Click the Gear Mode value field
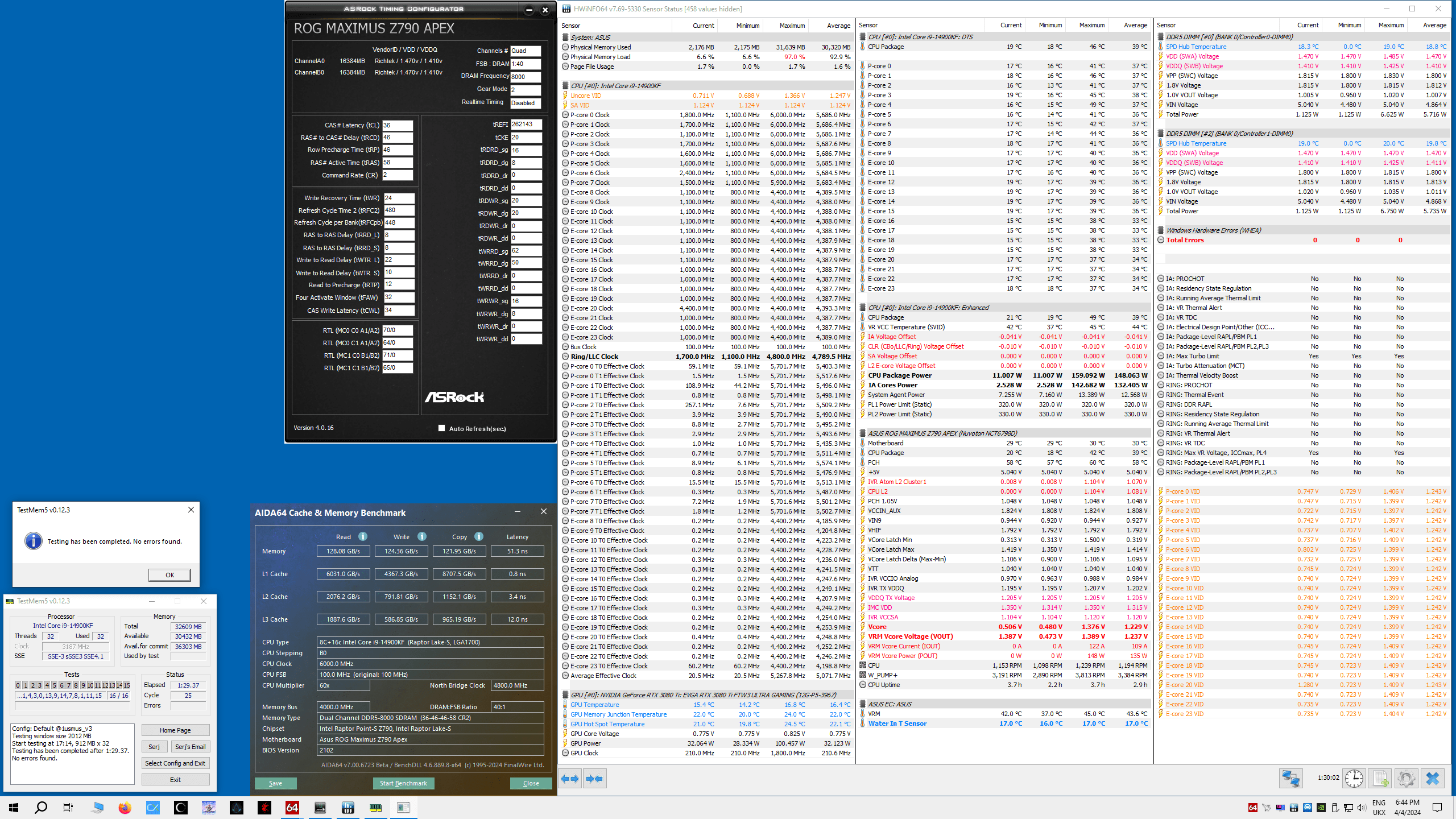 pos(525,90)
